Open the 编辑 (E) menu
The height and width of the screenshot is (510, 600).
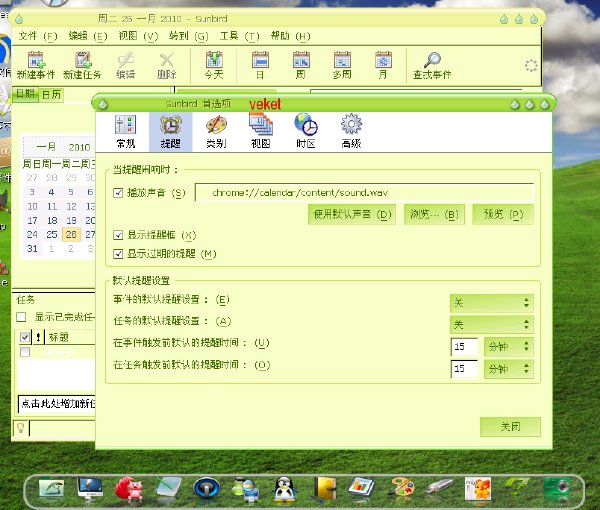click(88, 36)
